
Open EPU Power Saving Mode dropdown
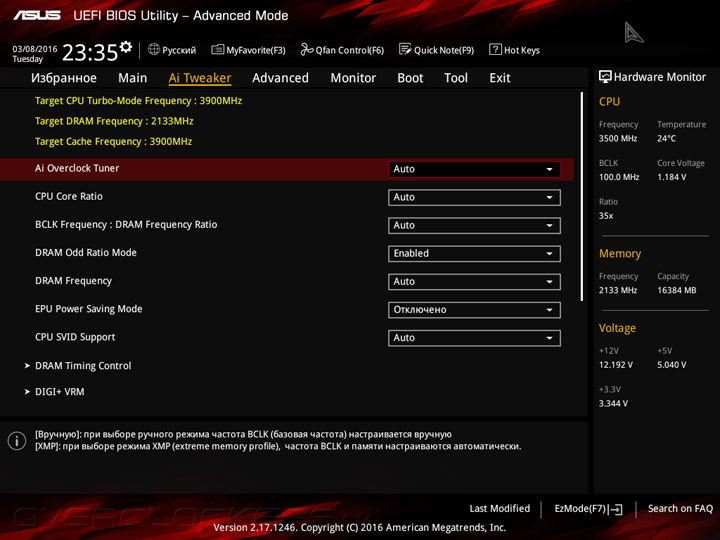point(474,309)
